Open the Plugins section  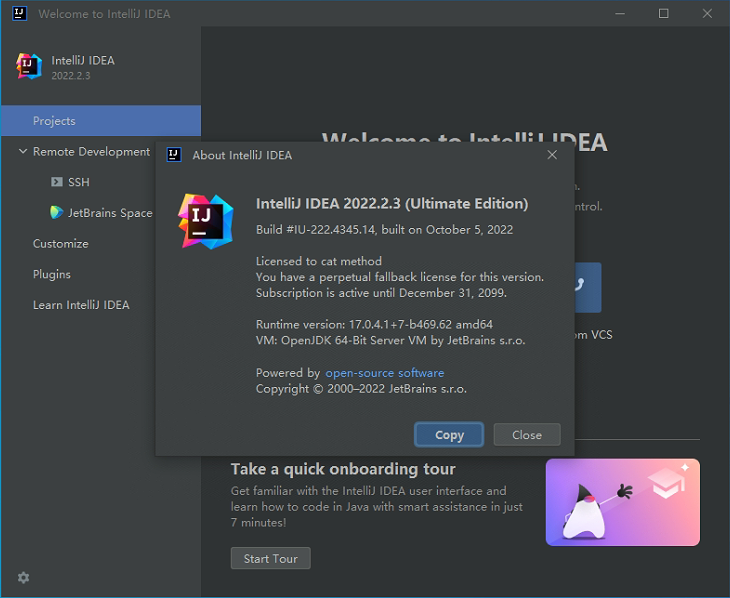point(52,274)
